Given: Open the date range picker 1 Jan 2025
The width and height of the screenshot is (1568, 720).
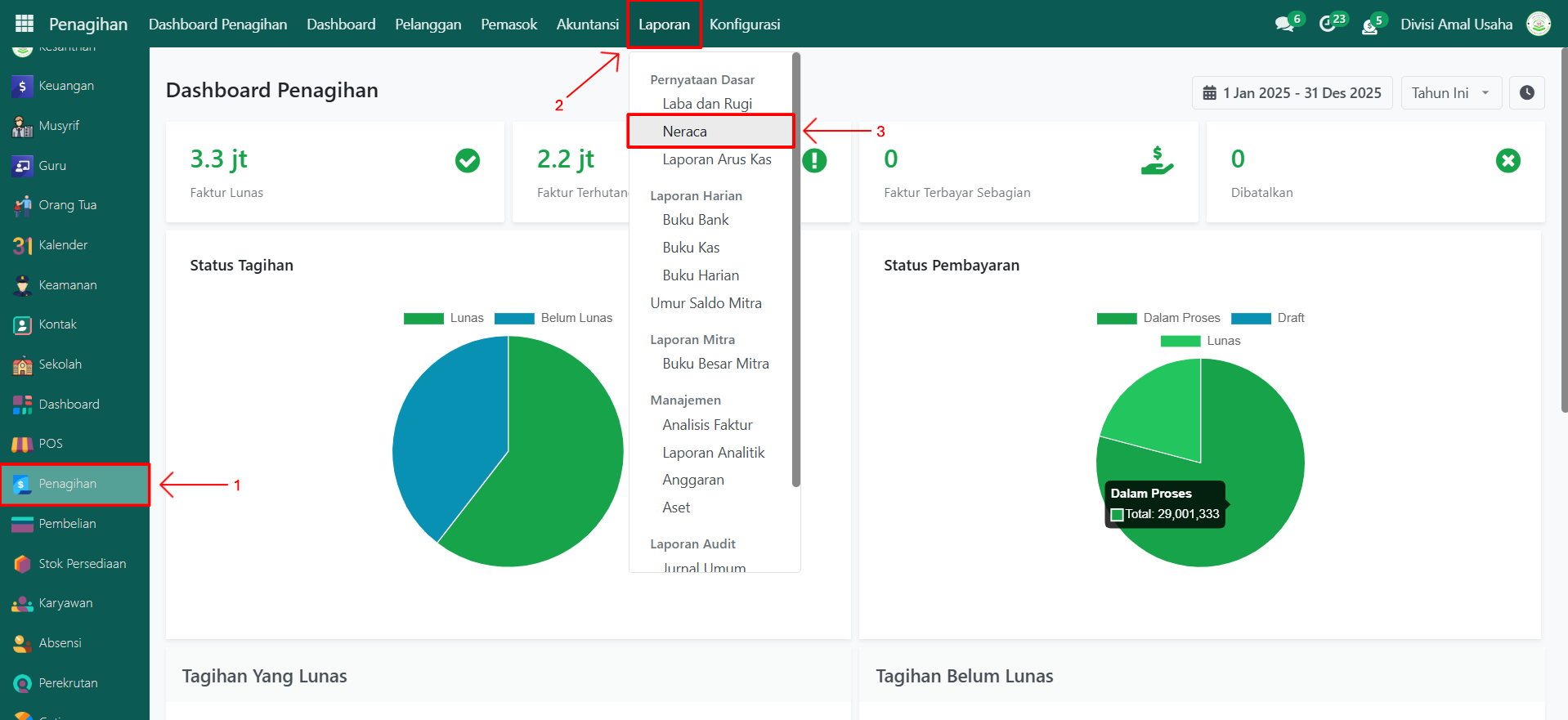Looking at the screenshot, I should [x=1292, y=93].
